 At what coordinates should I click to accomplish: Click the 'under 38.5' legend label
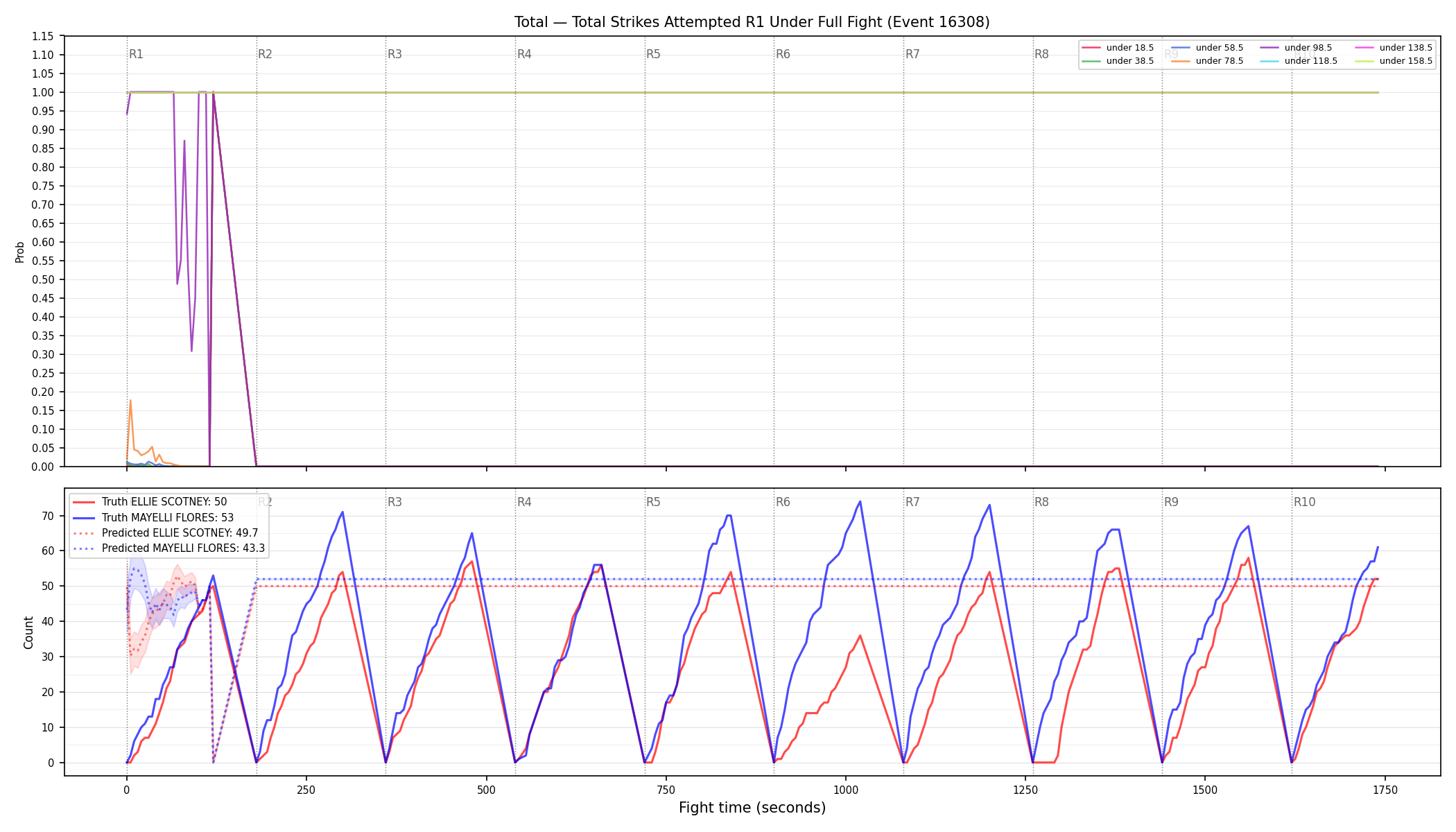[1130, 61]
